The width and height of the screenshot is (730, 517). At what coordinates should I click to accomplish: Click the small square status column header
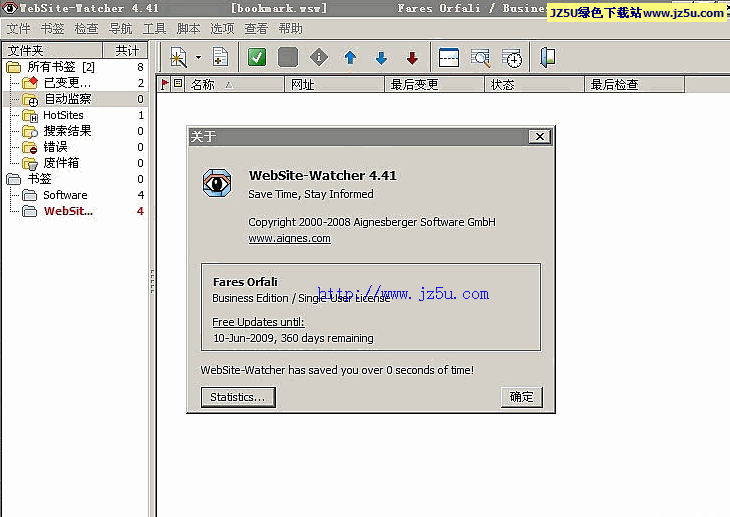click(178, 84)
